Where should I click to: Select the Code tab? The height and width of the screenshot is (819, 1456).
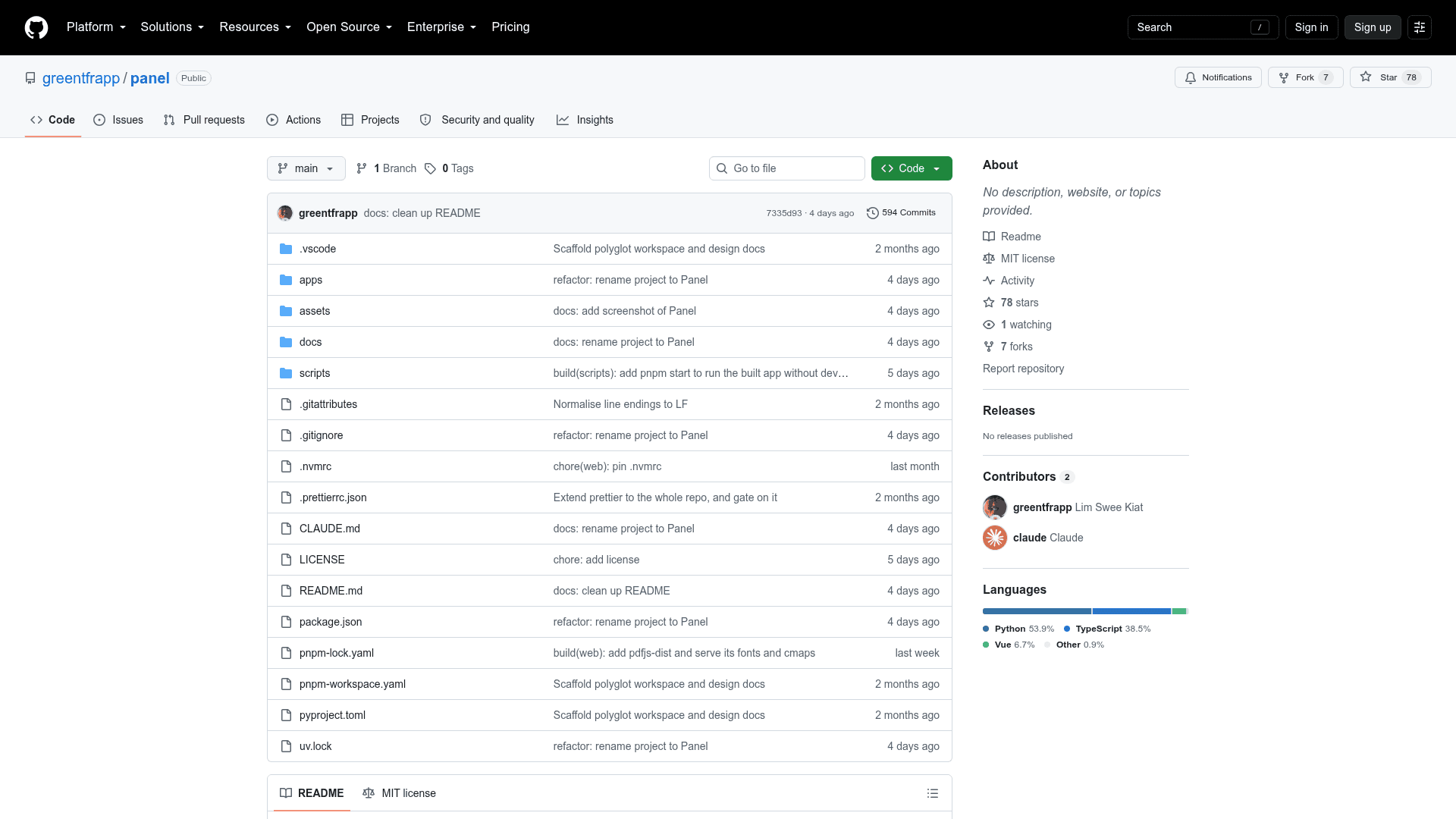coord(52,120)
